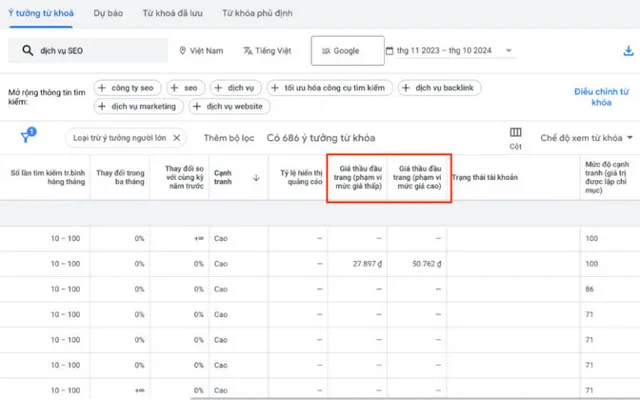Click the filter funnel icon
Image resolution: width=640 pixels, height=400 pixels.
[x=26, y=136]
